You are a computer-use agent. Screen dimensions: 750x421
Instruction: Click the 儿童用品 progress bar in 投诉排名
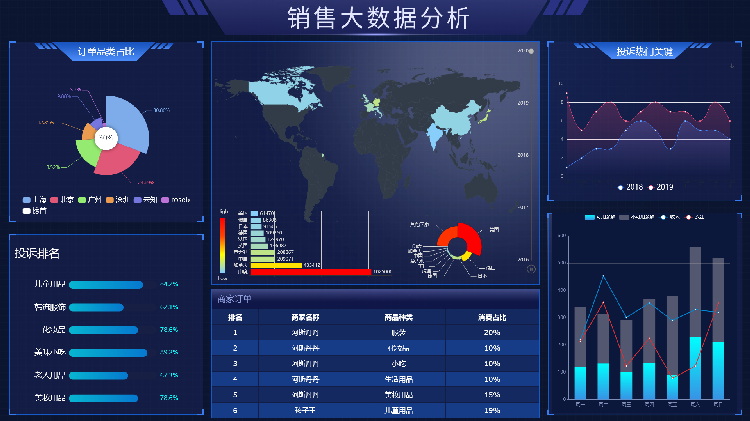coord(106,285)
